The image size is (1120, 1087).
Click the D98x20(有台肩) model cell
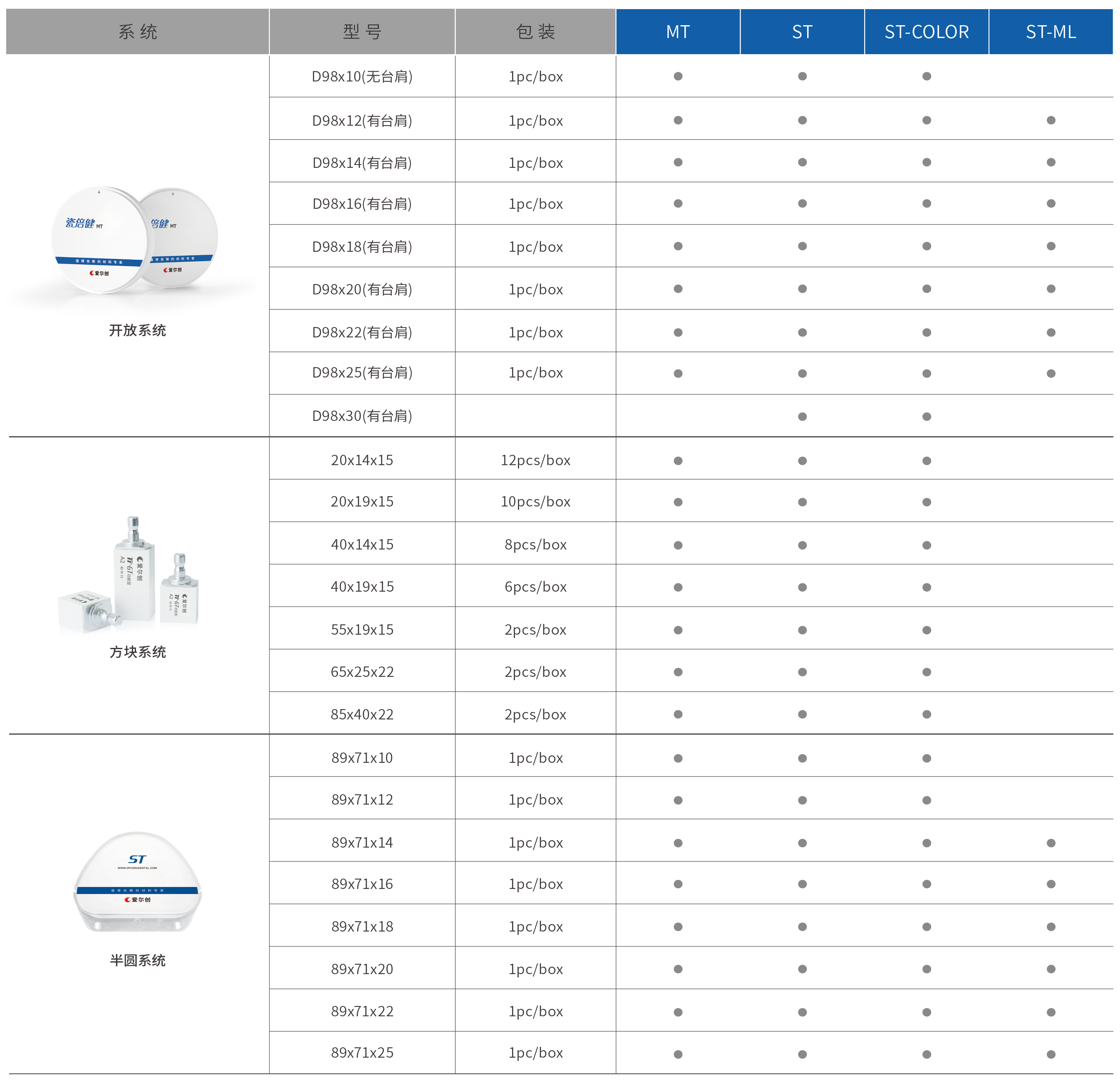pyautogui.click(x=362, y=289)
